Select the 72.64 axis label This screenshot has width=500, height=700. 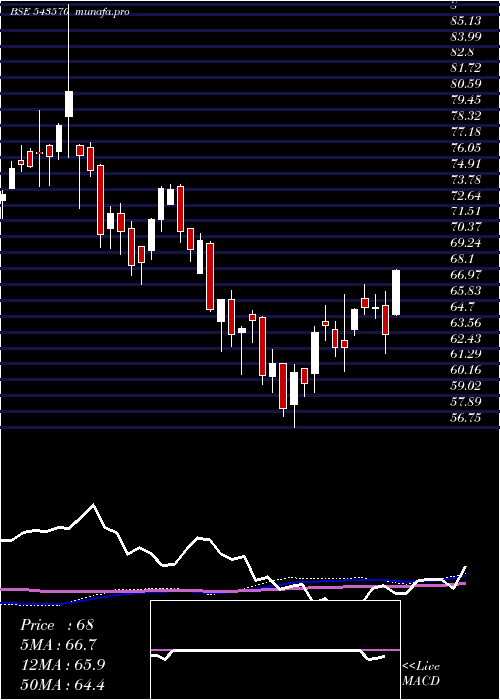pyautogui.click(x=466, y=196)
